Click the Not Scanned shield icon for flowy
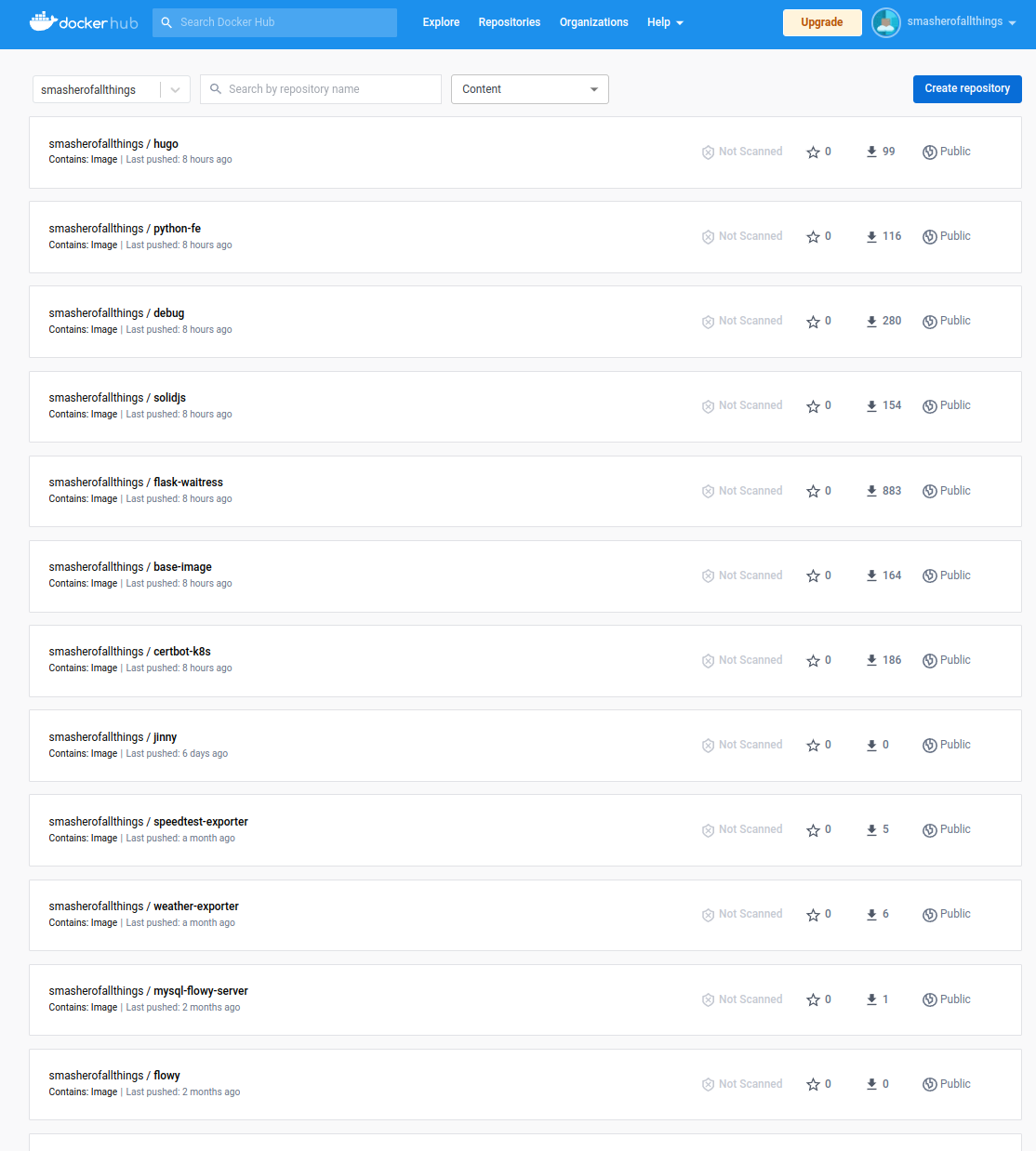 click(708, 1085)
